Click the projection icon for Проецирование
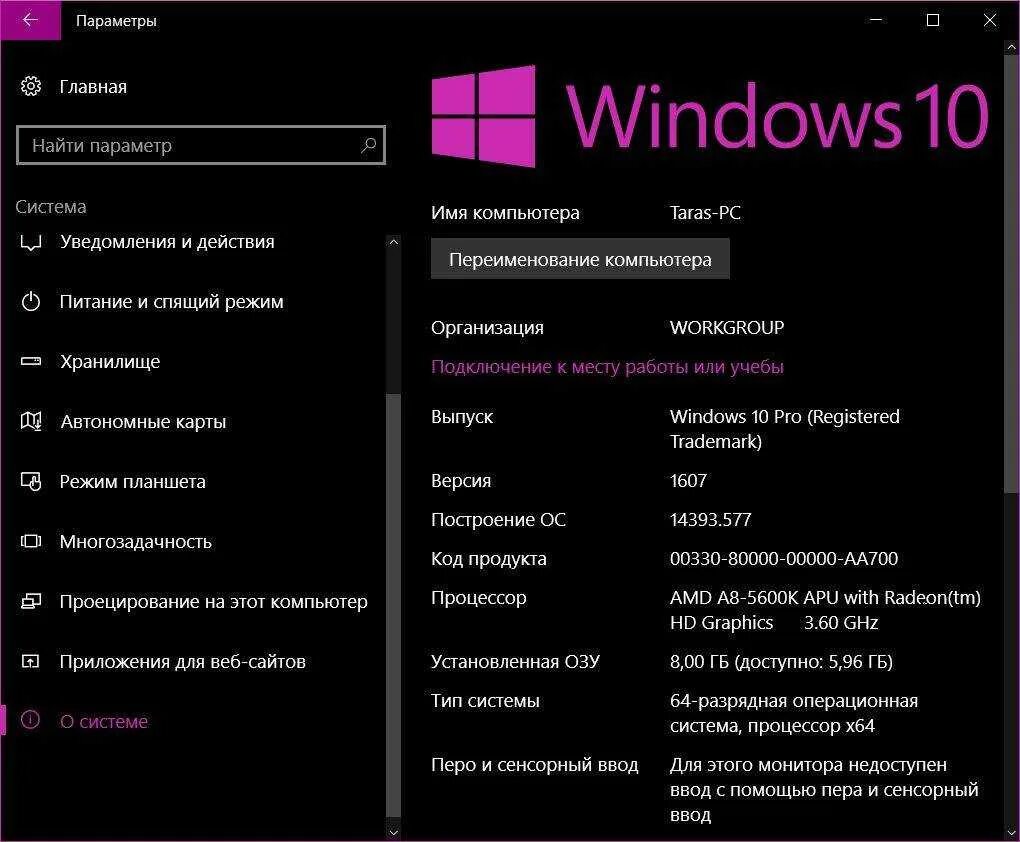1020x842 pixels. (x=31, y=601)
